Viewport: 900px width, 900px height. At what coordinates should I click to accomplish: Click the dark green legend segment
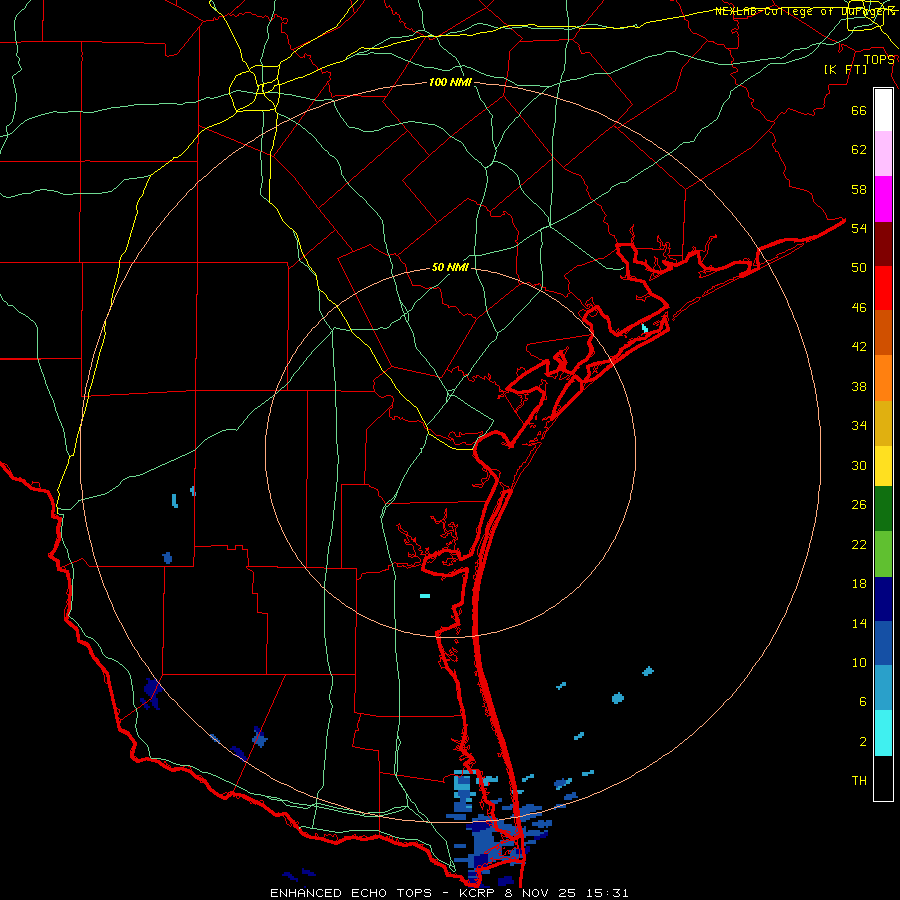pyautogui.click(x=883, y=509)
